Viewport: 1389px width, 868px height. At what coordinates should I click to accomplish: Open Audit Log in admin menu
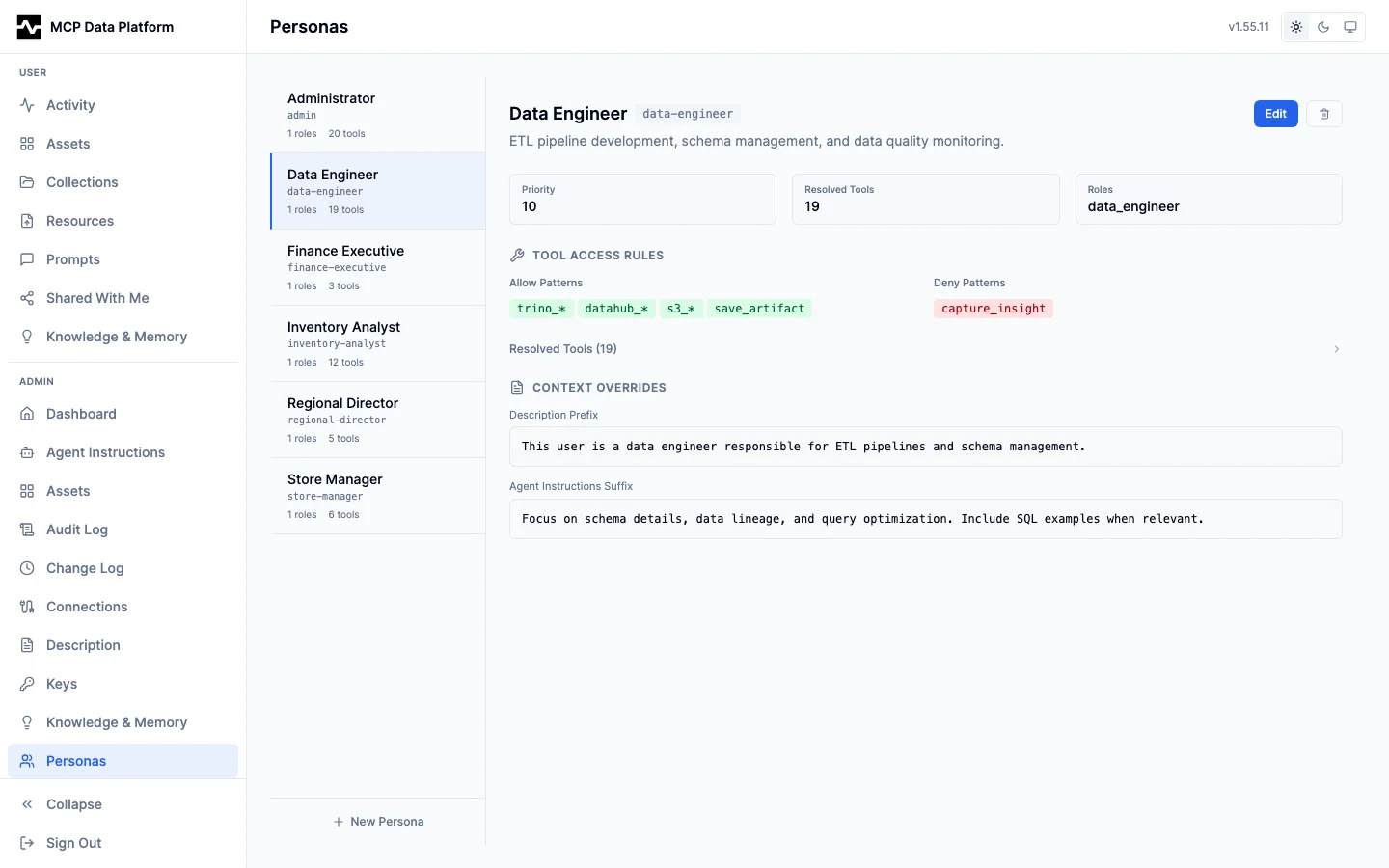(x=77, y=529)
